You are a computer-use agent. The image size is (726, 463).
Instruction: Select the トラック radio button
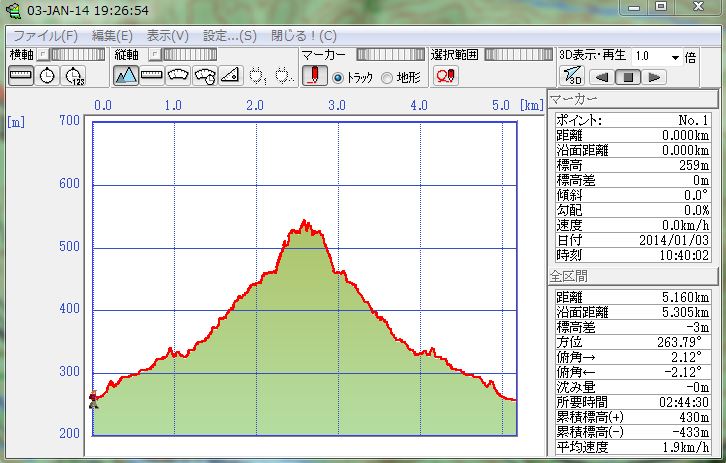pos(338,78)
